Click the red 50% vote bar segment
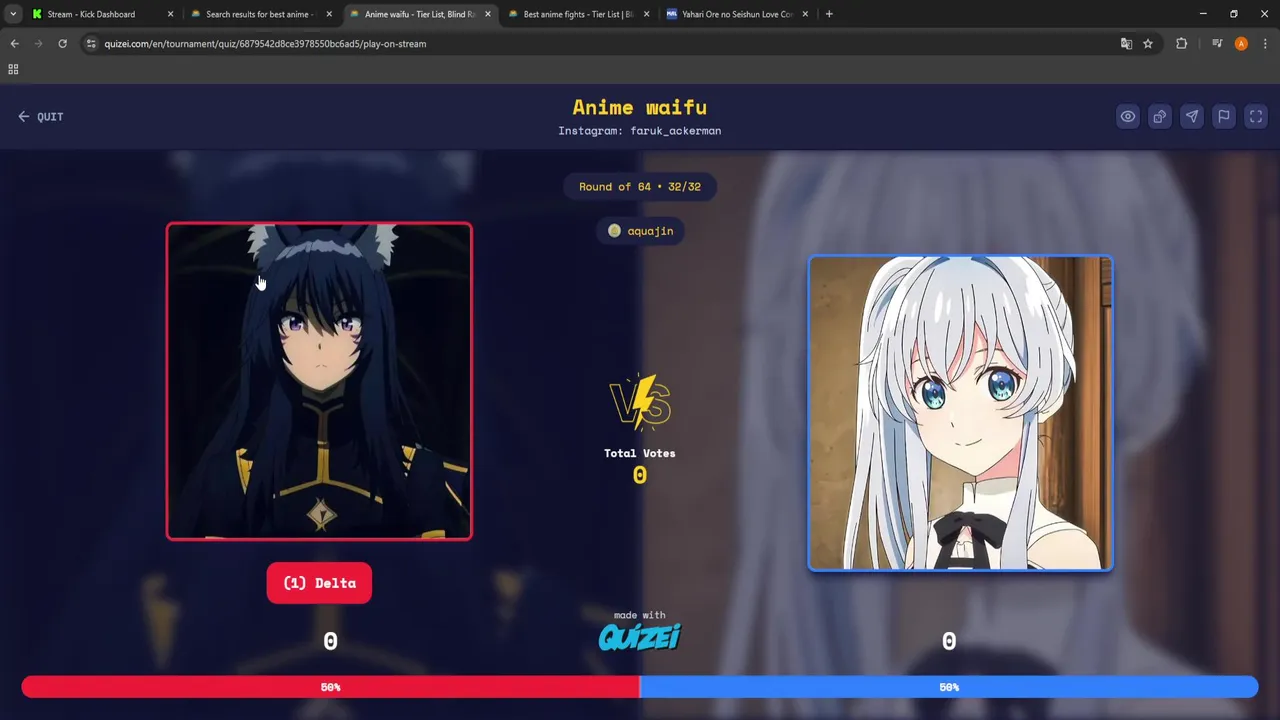 330,687
